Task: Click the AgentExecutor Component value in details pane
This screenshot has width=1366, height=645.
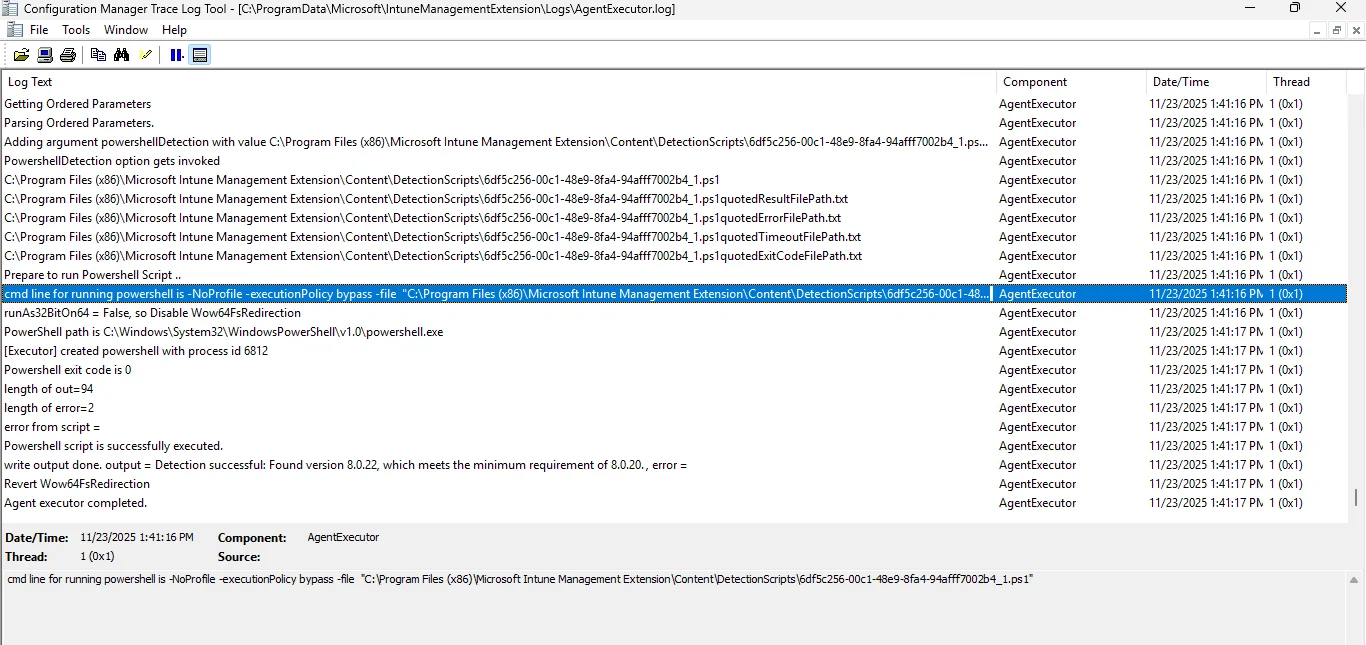Action: pyautogui.click(x=343, y=537)
